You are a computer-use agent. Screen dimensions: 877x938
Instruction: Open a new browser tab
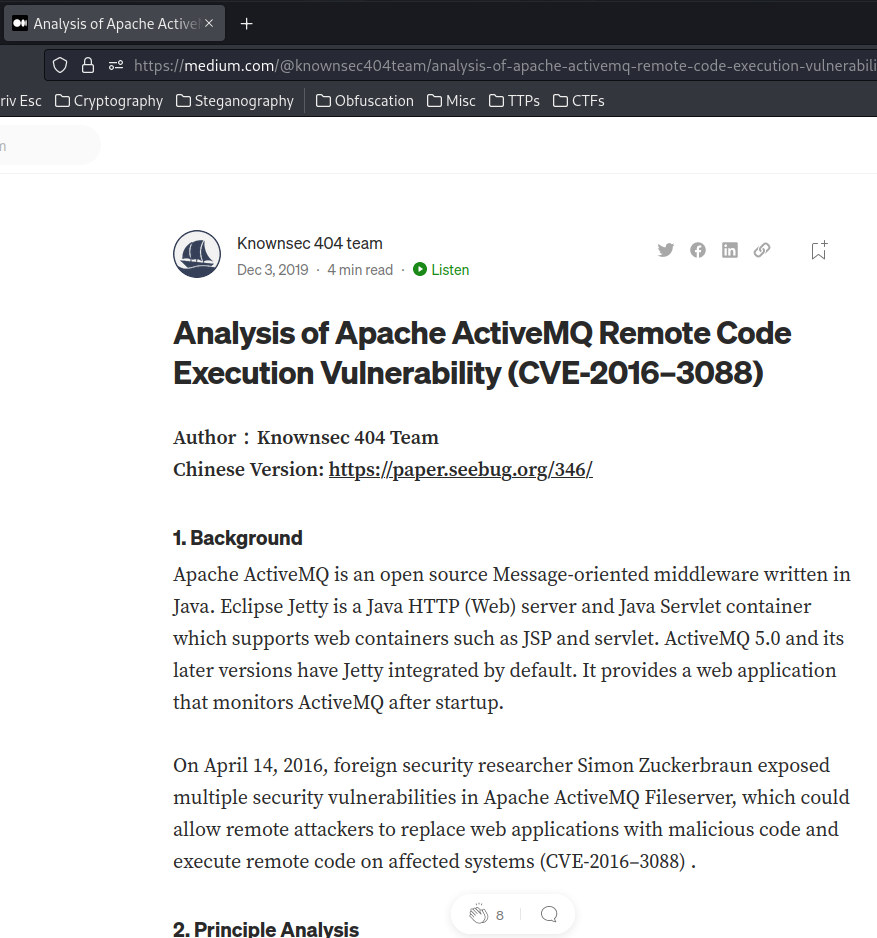point(246,24)
